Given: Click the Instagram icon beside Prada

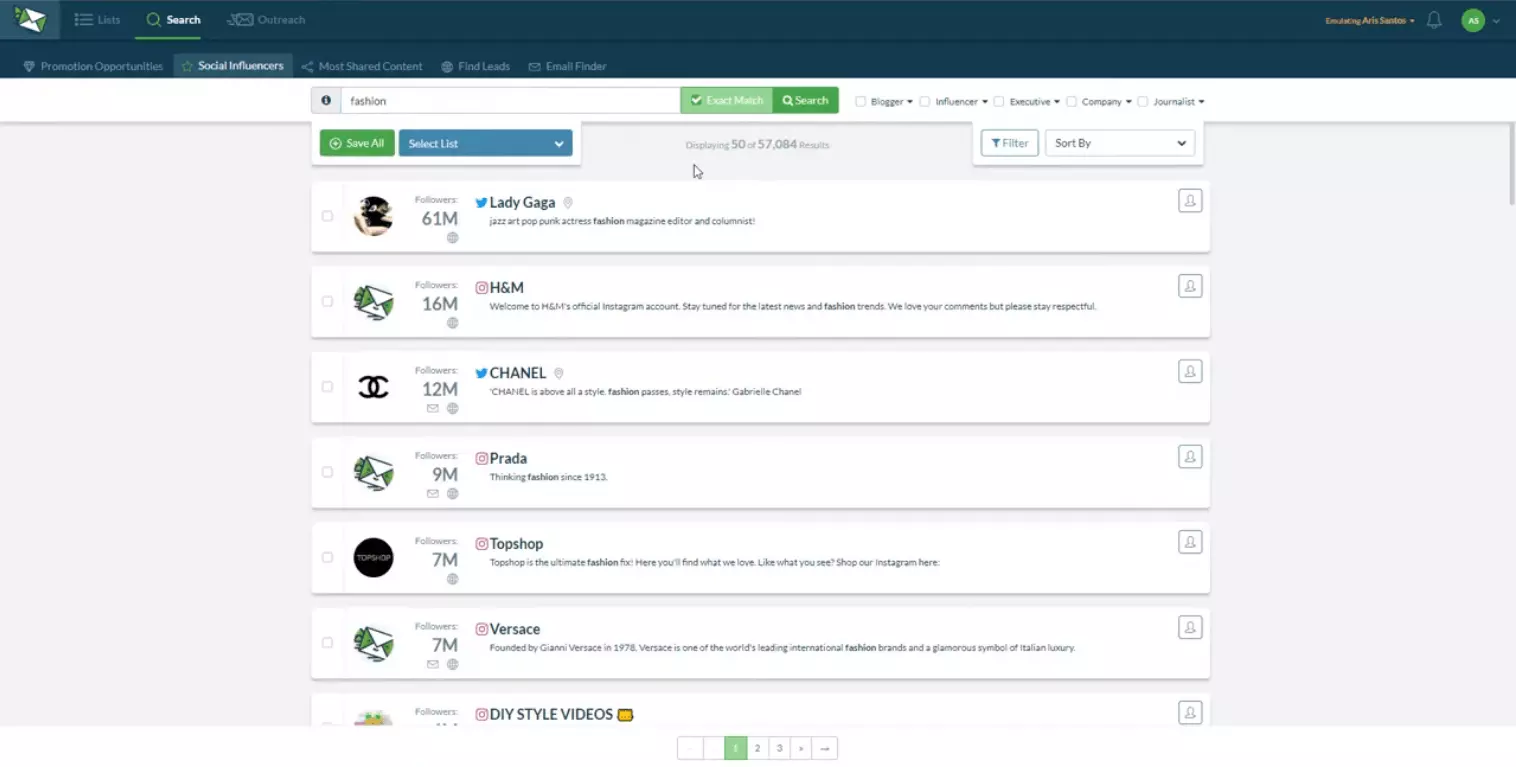Looking at the screenshot, I should 481,459.
